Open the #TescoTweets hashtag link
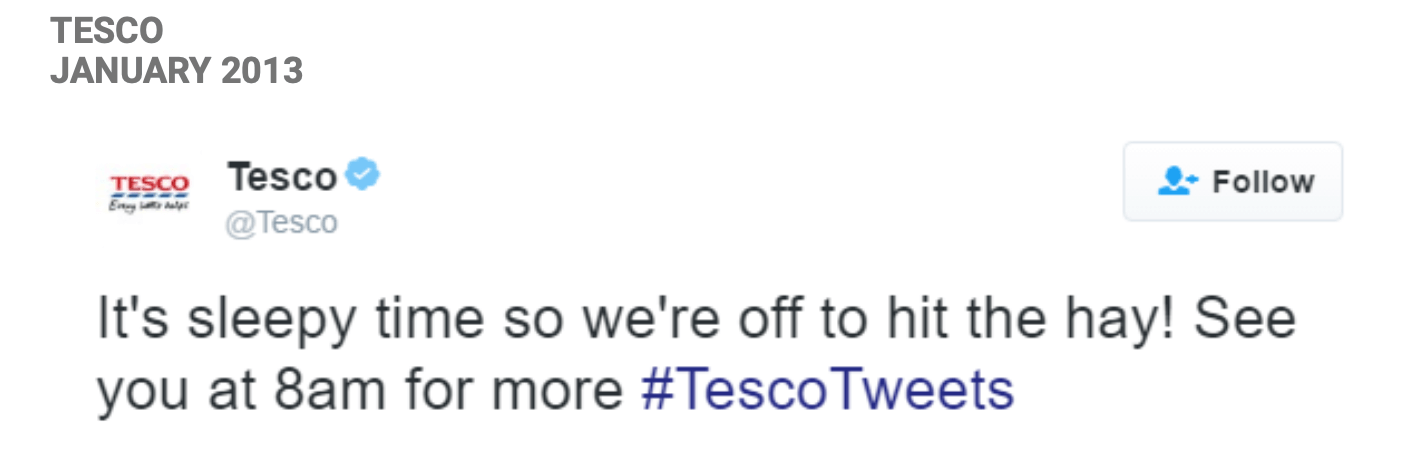Viewport: 1406px width, 462px height. tap(827, 391)
